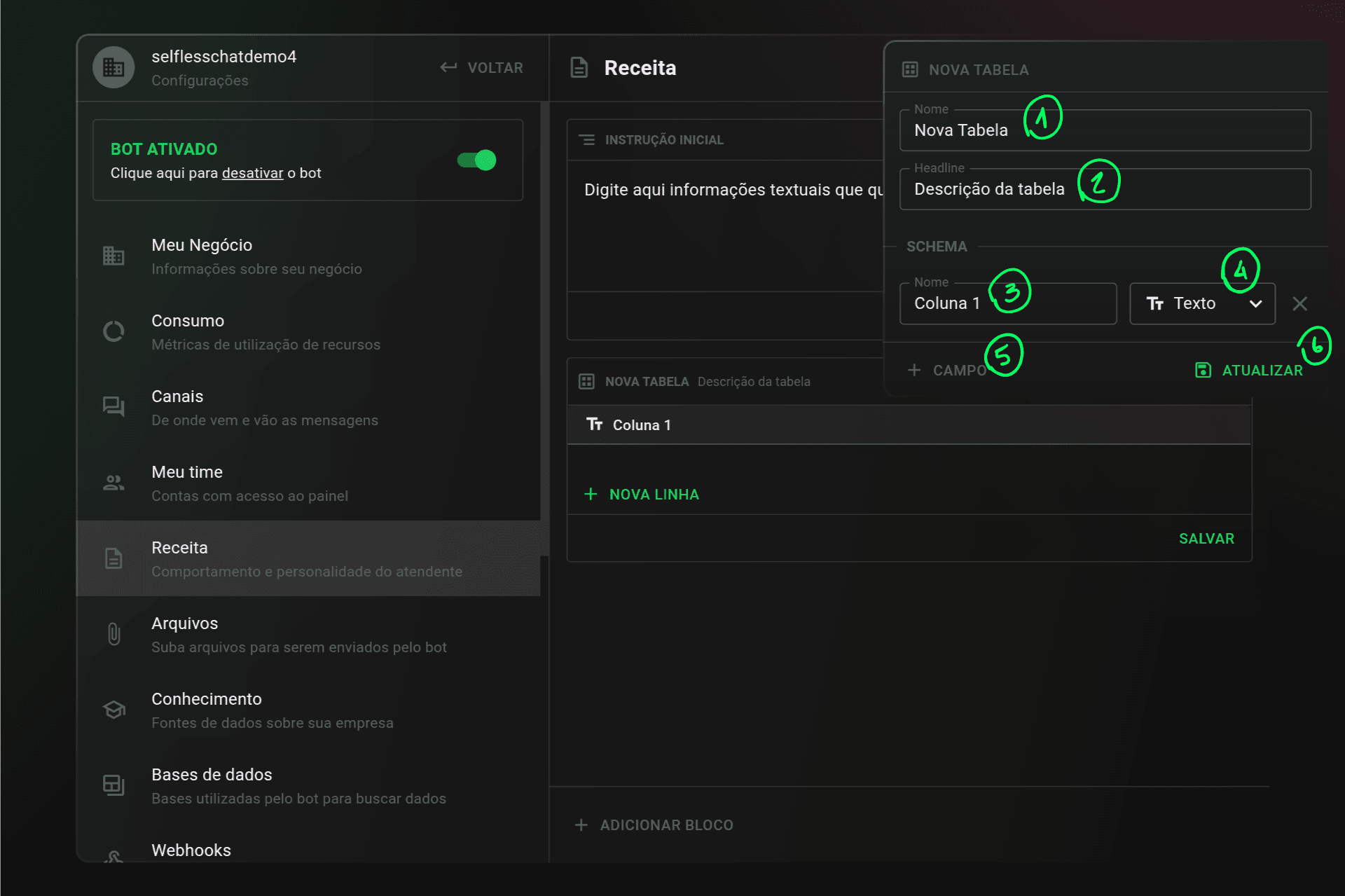
Task: Click the Texto type Tt icon
Action: point(1155,303)
